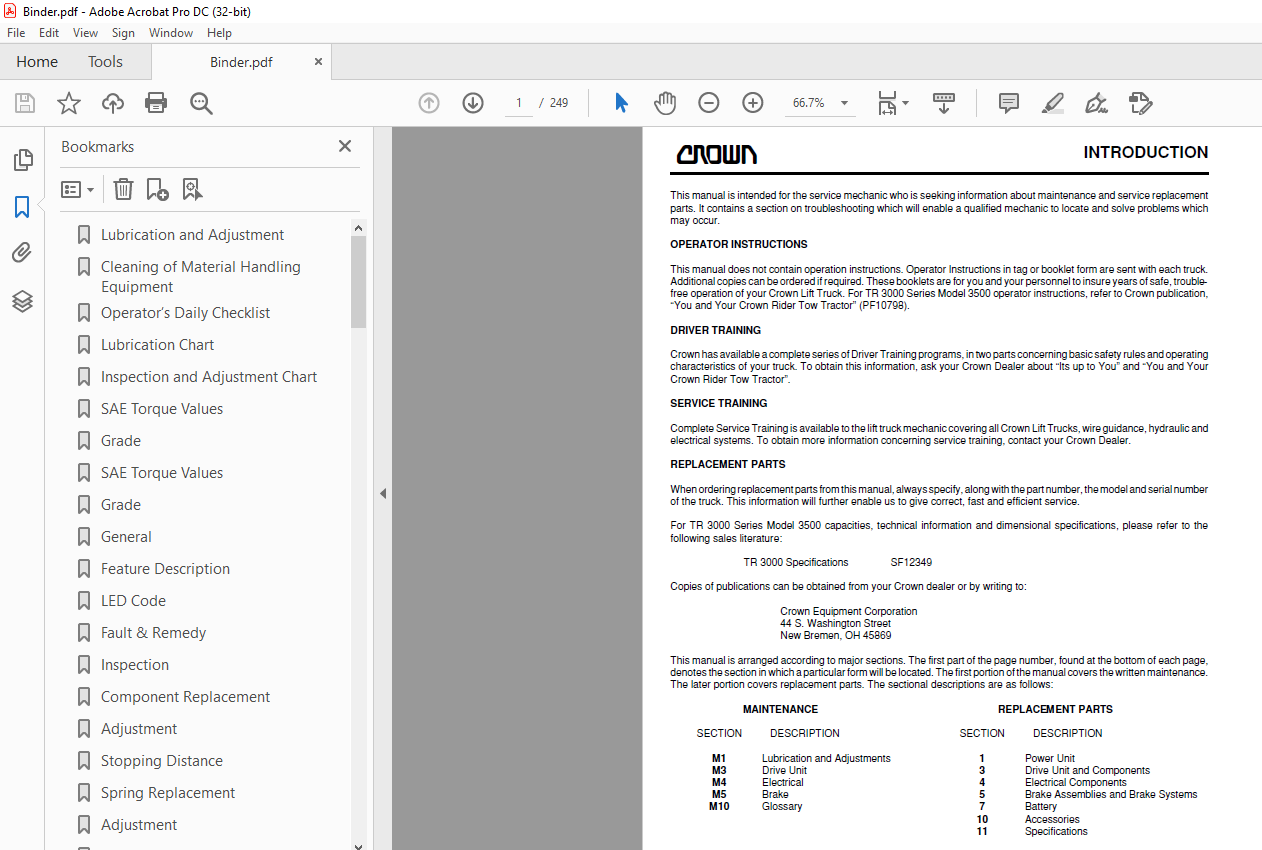Select the Highlight text tool
The height and width of the screenshot is (850, 1262).
[1052, 103]
